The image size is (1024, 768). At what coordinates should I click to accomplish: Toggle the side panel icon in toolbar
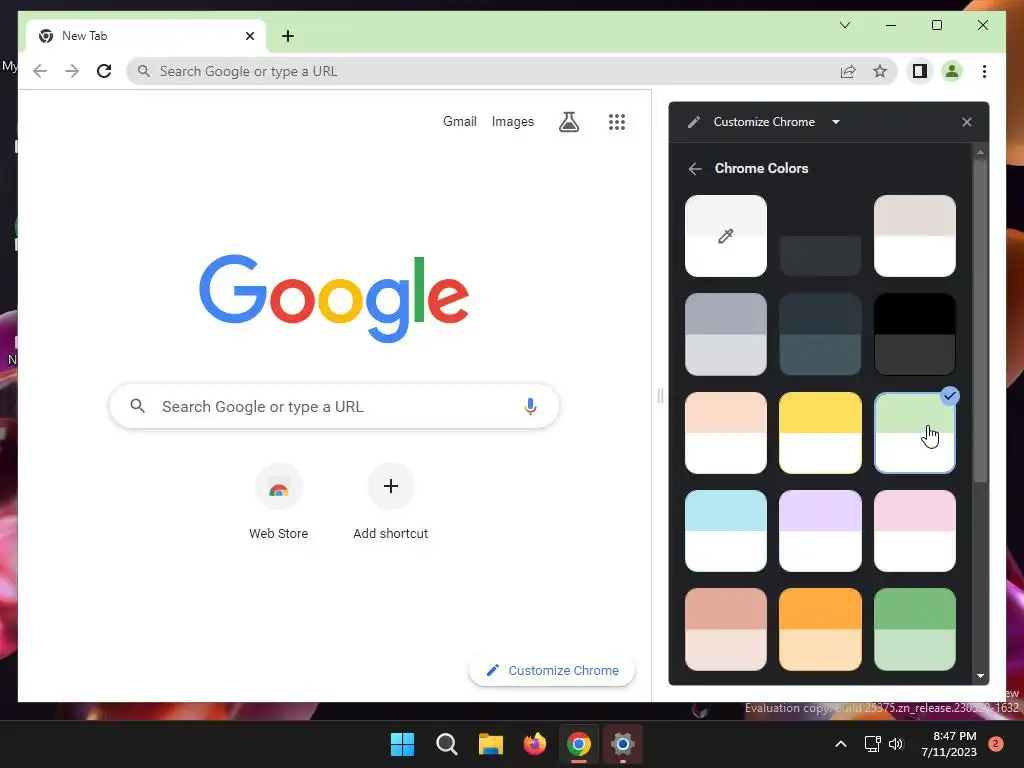[920, 71]
